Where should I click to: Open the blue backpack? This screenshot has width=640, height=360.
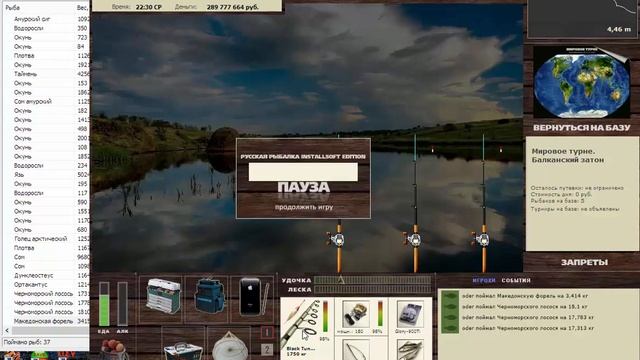210,297
